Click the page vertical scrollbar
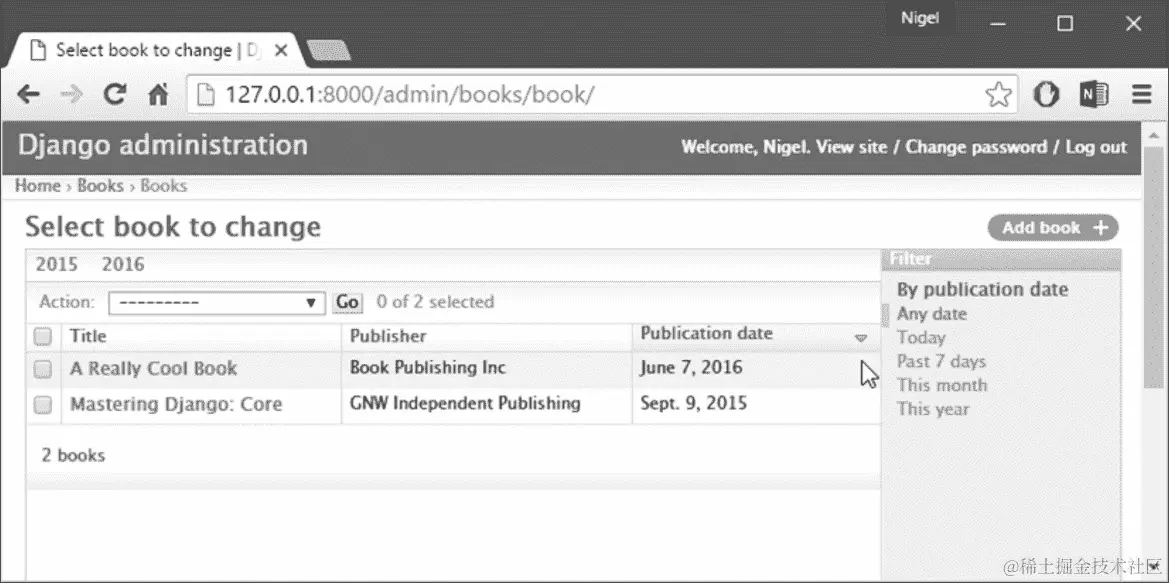Viewport: 1169px width, 583px height. pos(1154,268)
